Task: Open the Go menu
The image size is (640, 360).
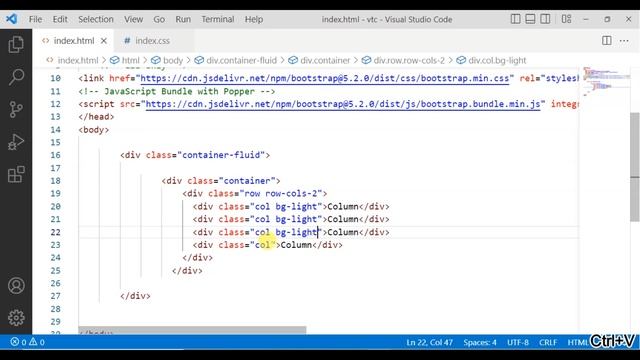Action: (159, 19)
